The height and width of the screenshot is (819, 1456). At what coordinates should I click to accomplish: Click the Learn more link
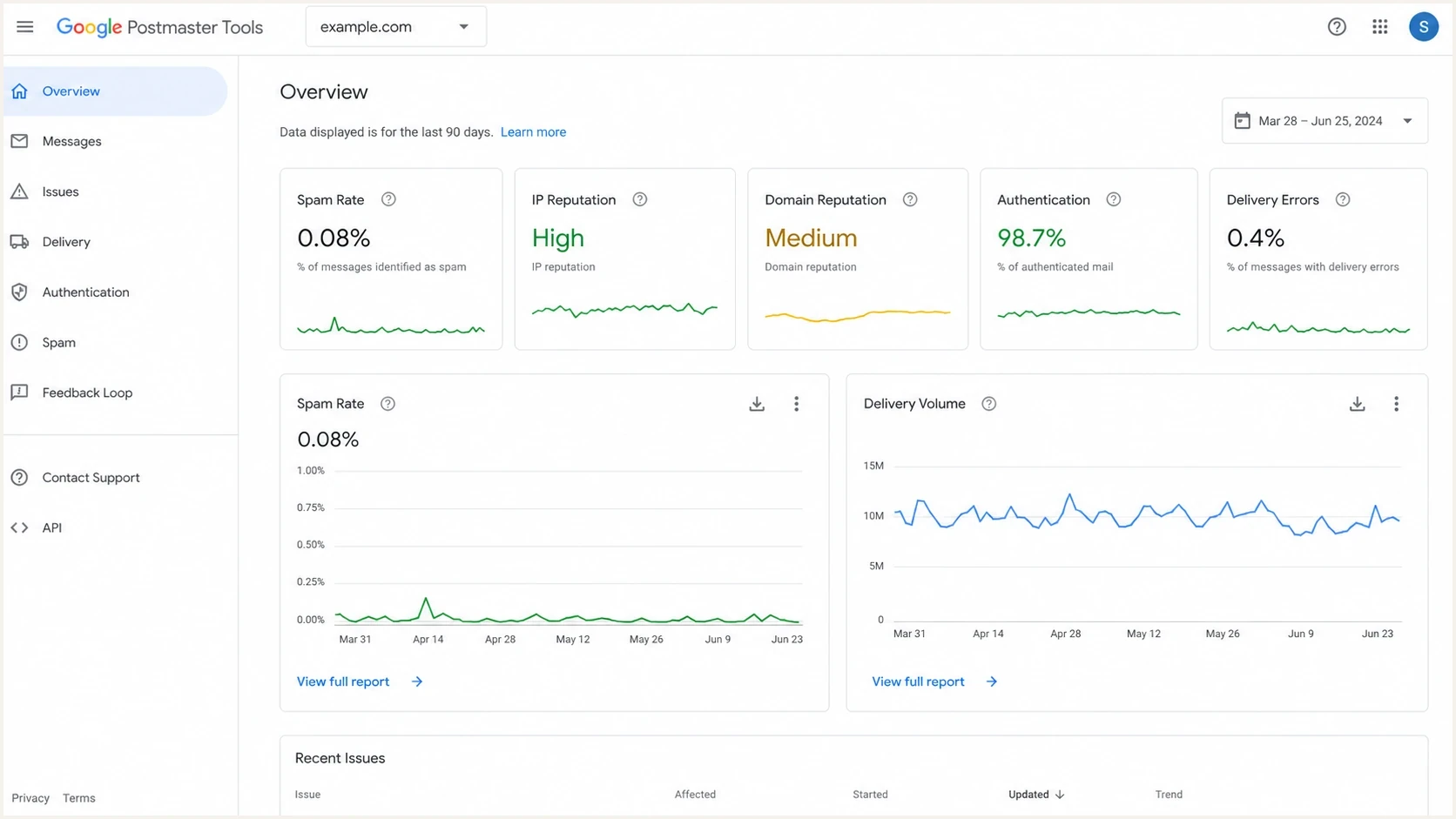(x=533, y=132)
